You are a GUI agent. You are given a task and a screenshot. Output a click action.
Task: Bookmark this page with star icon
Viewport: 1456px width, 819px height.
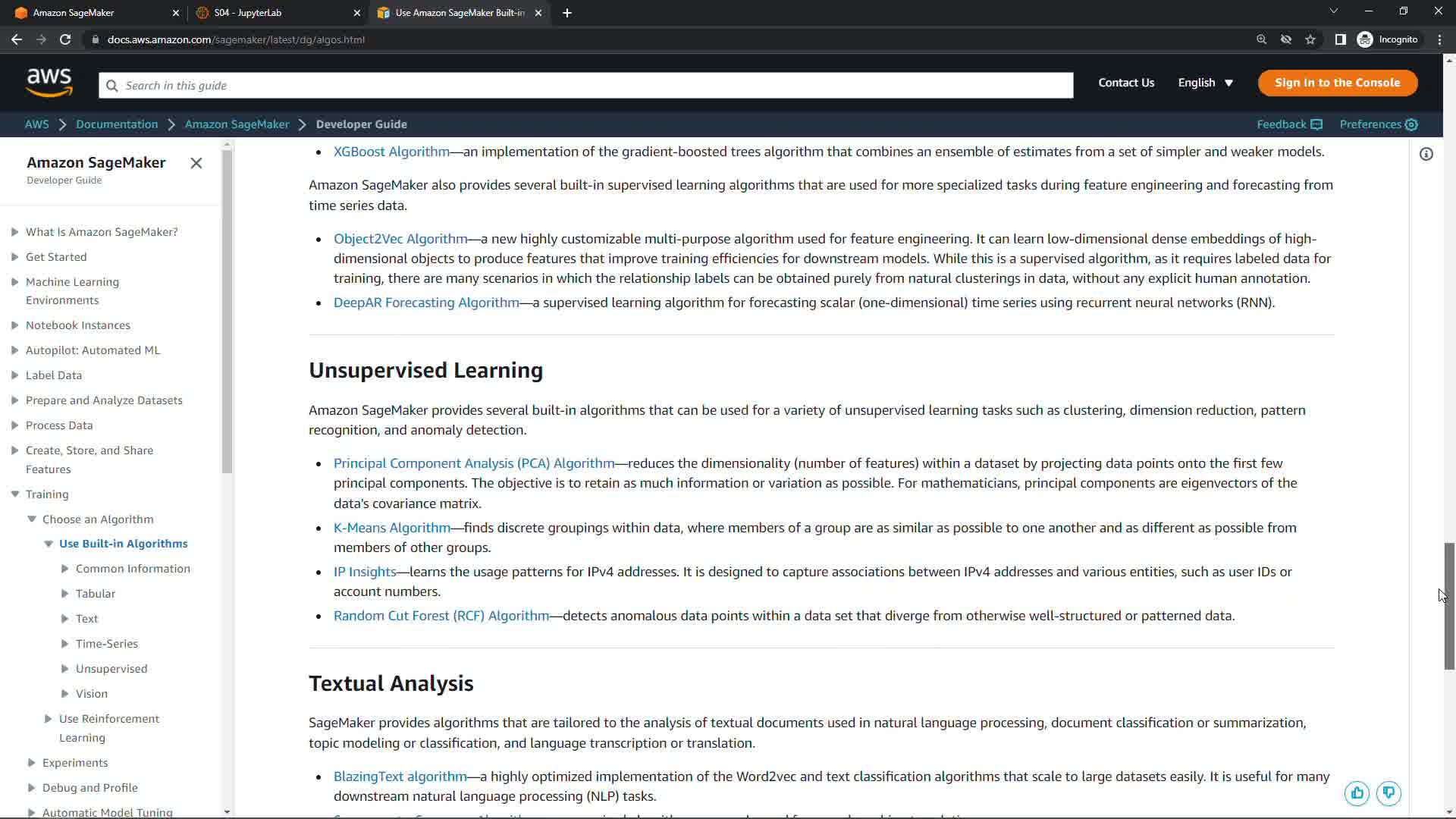click(x=1310, y=39)
